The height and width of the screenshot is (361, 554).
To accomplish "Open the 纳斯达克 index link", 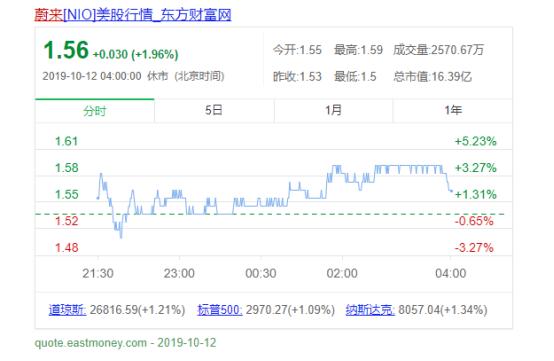I will [370, 310].
